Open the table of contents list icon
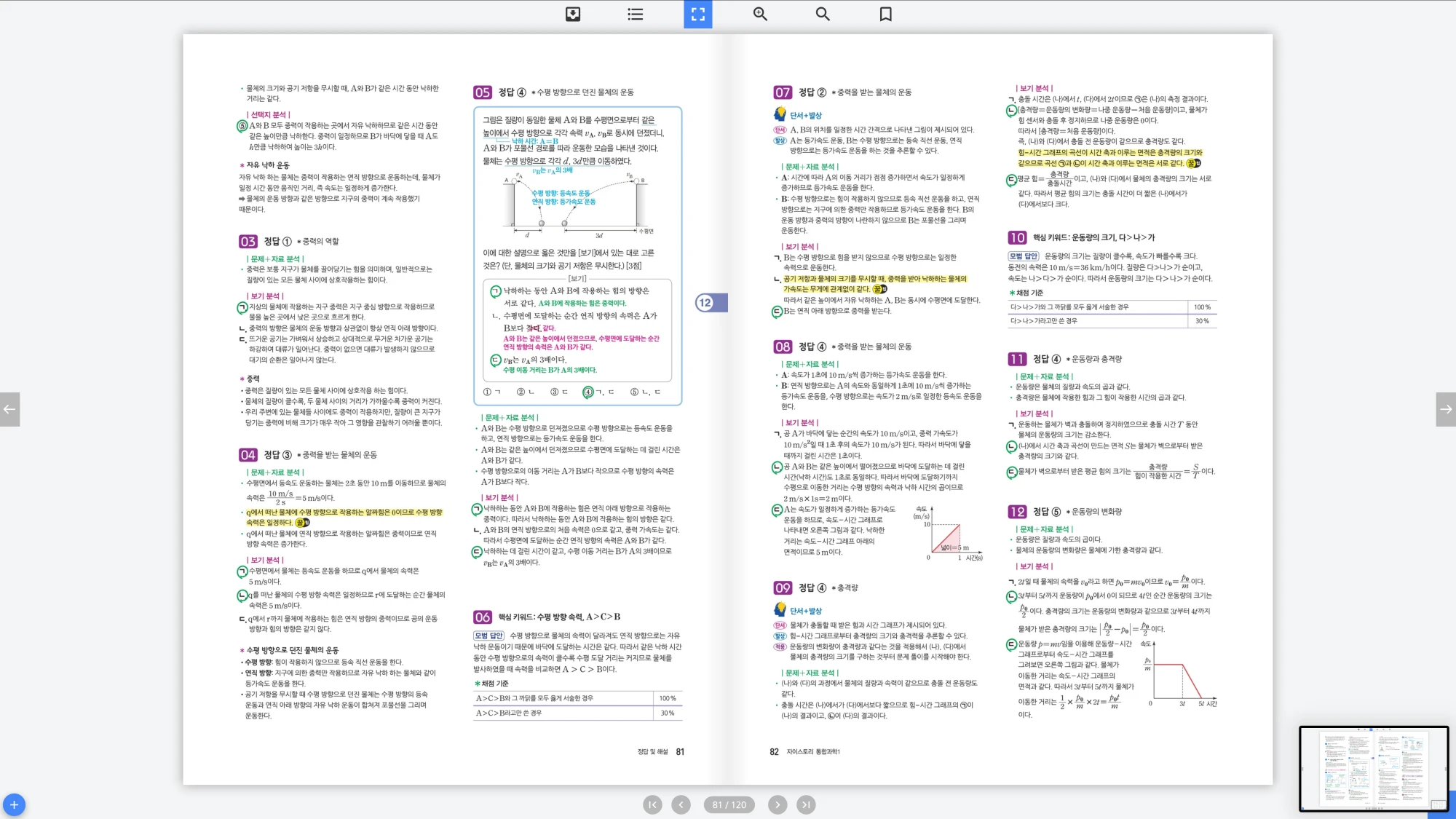 click(636, 14)
